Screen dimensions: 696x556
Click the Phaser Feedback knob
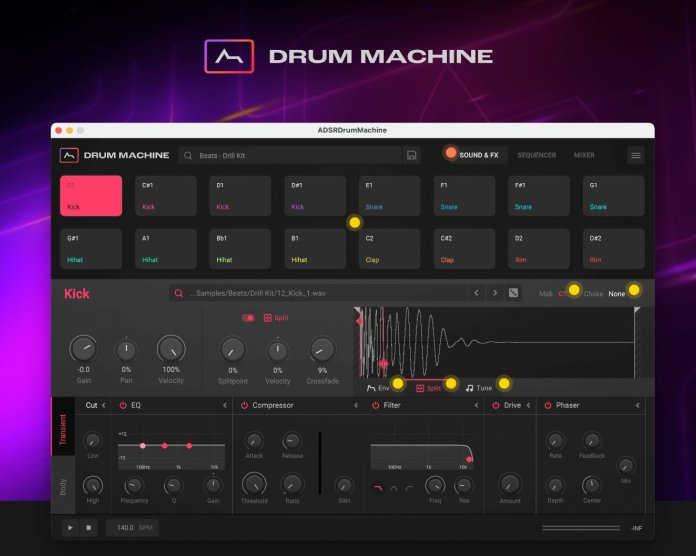[591, 441]
